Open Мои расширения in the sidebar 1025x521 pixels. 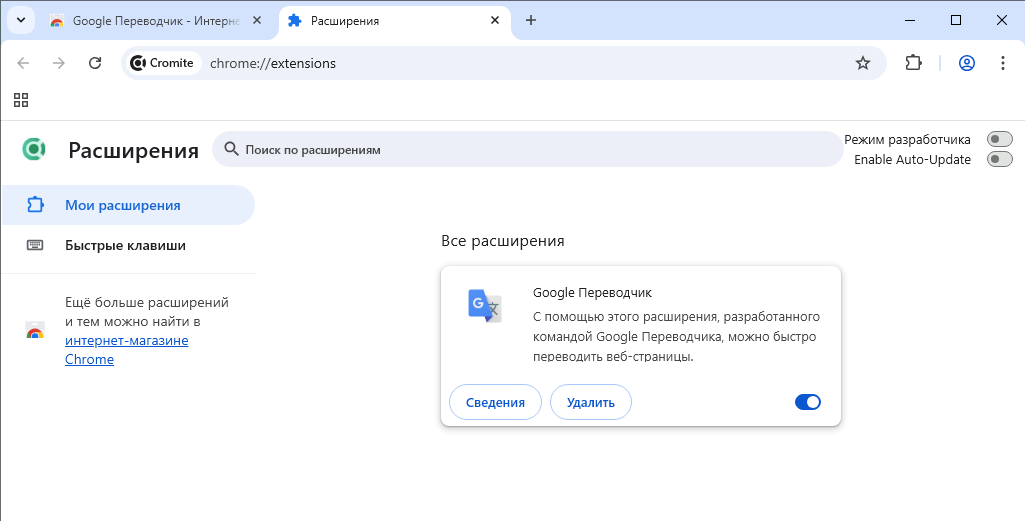(122, 205)
